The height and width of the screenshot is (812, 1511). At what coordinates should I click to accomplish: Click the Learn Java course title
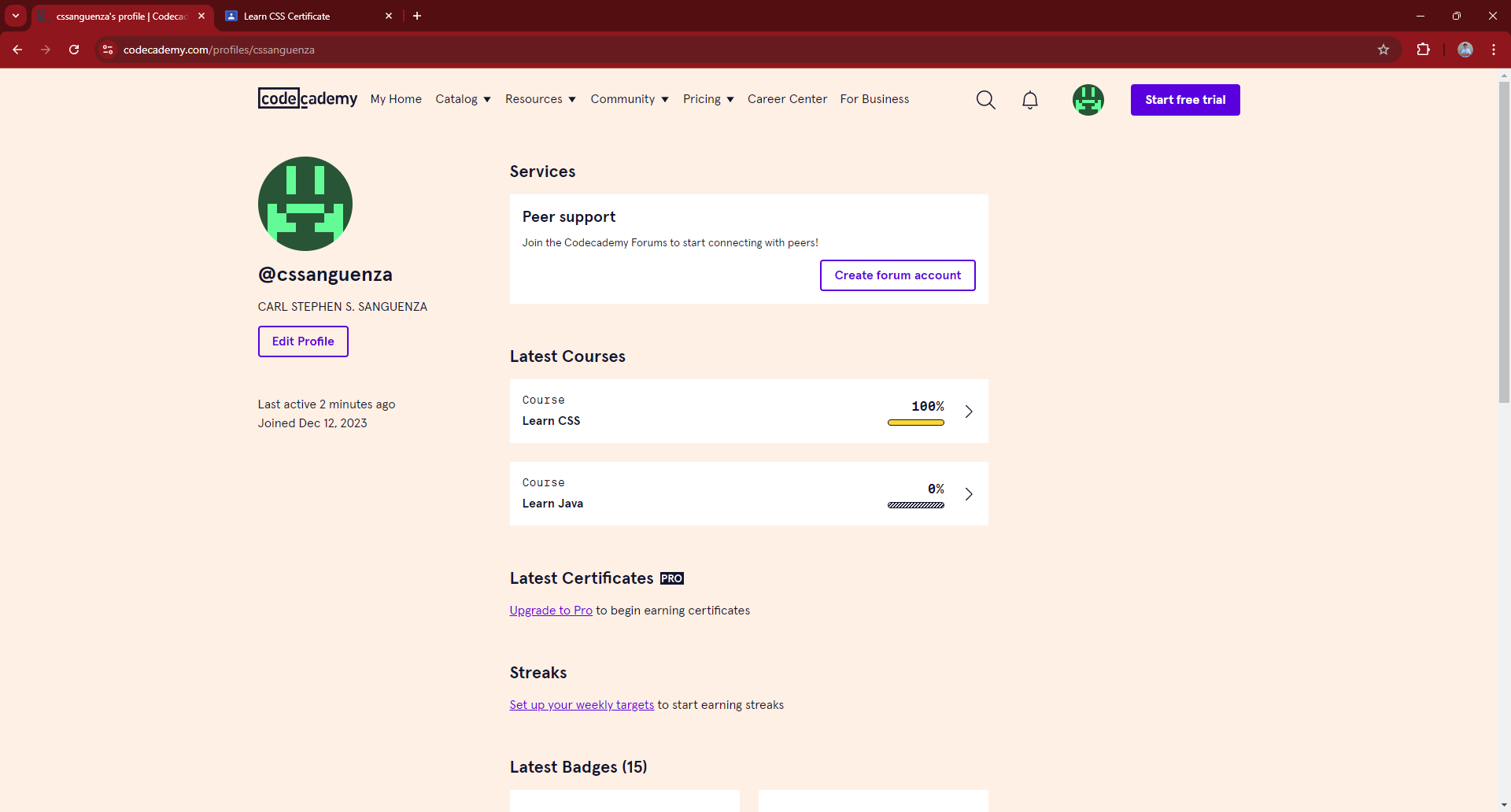click(552, 504)
